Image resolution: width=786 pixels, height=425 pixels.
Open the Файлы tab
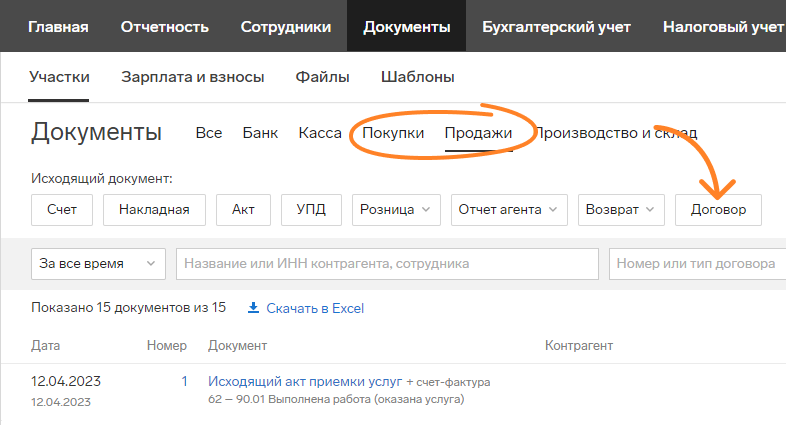point(322,77)
